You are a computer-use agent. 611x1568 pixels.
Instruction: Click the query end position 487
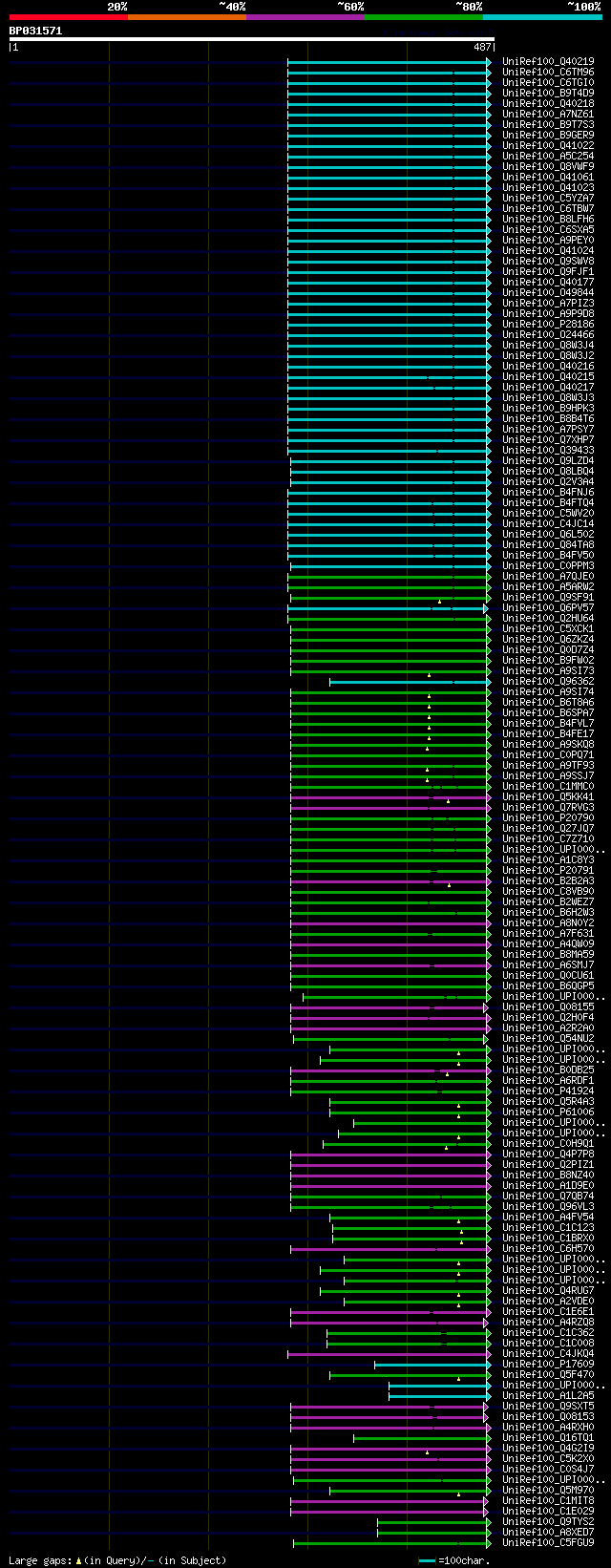click(482, 47)
